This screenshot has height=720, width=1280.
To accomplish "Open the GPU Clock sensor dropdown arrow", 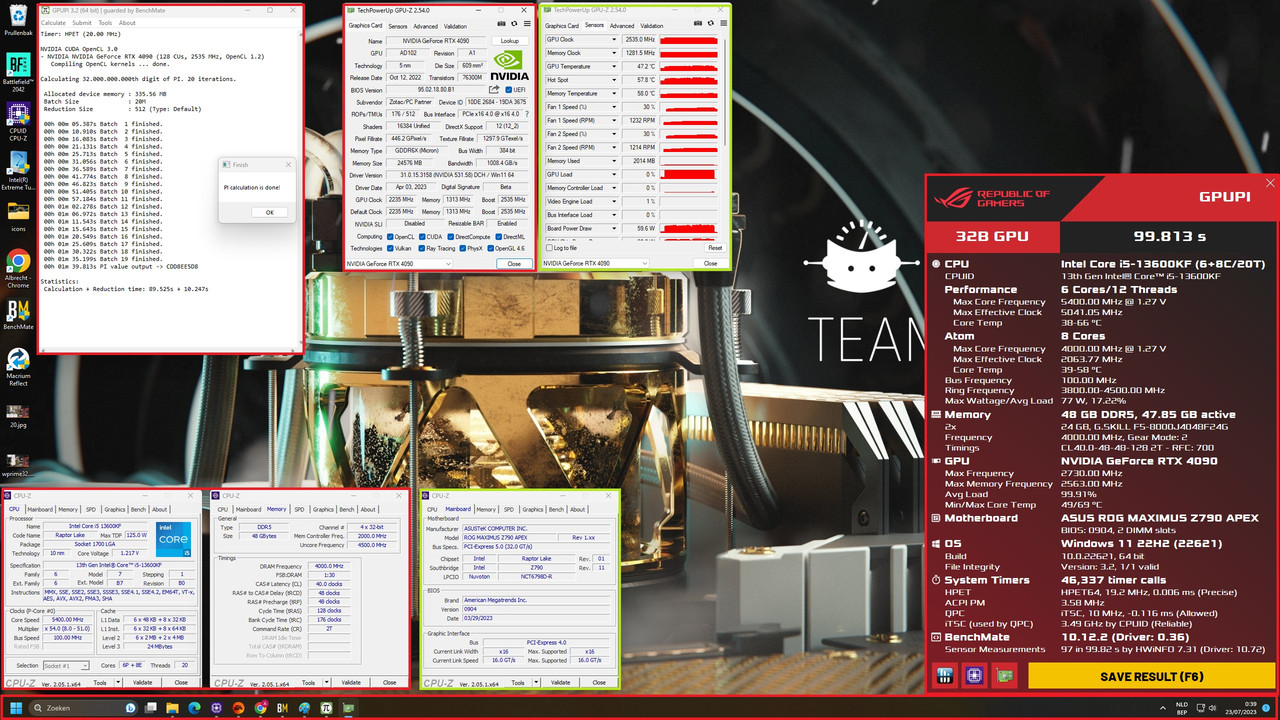I will (x=614, y=40).
